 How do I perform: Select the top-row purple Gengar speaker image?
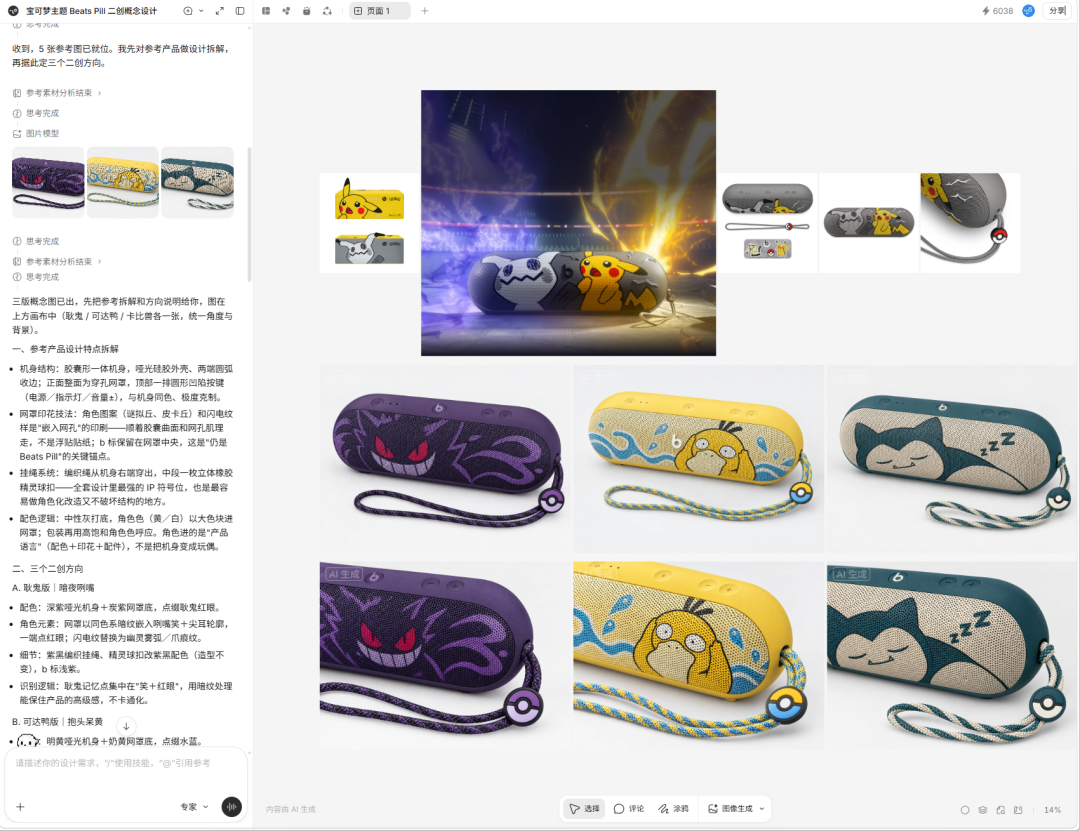coord(446,459)
